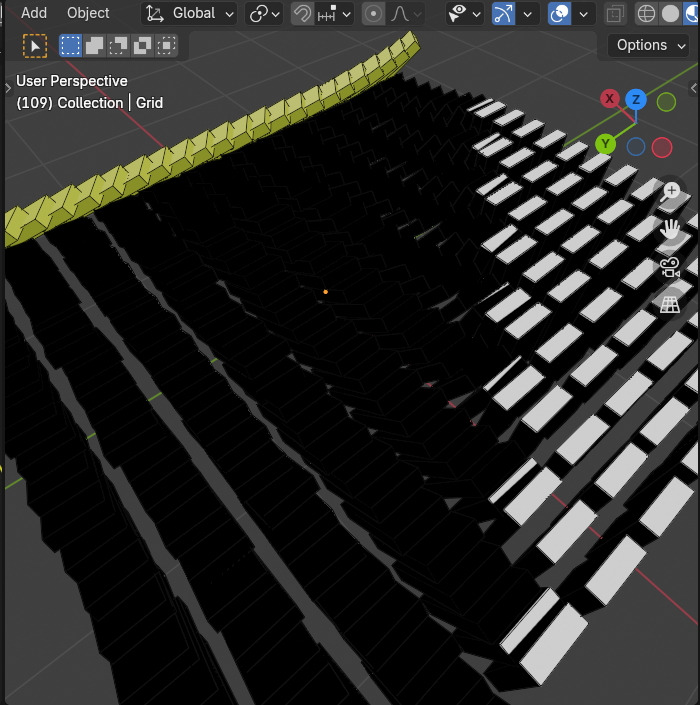Click the blue Z axis gizmo
Screen dimensions: 700x705
click(636, 99)
